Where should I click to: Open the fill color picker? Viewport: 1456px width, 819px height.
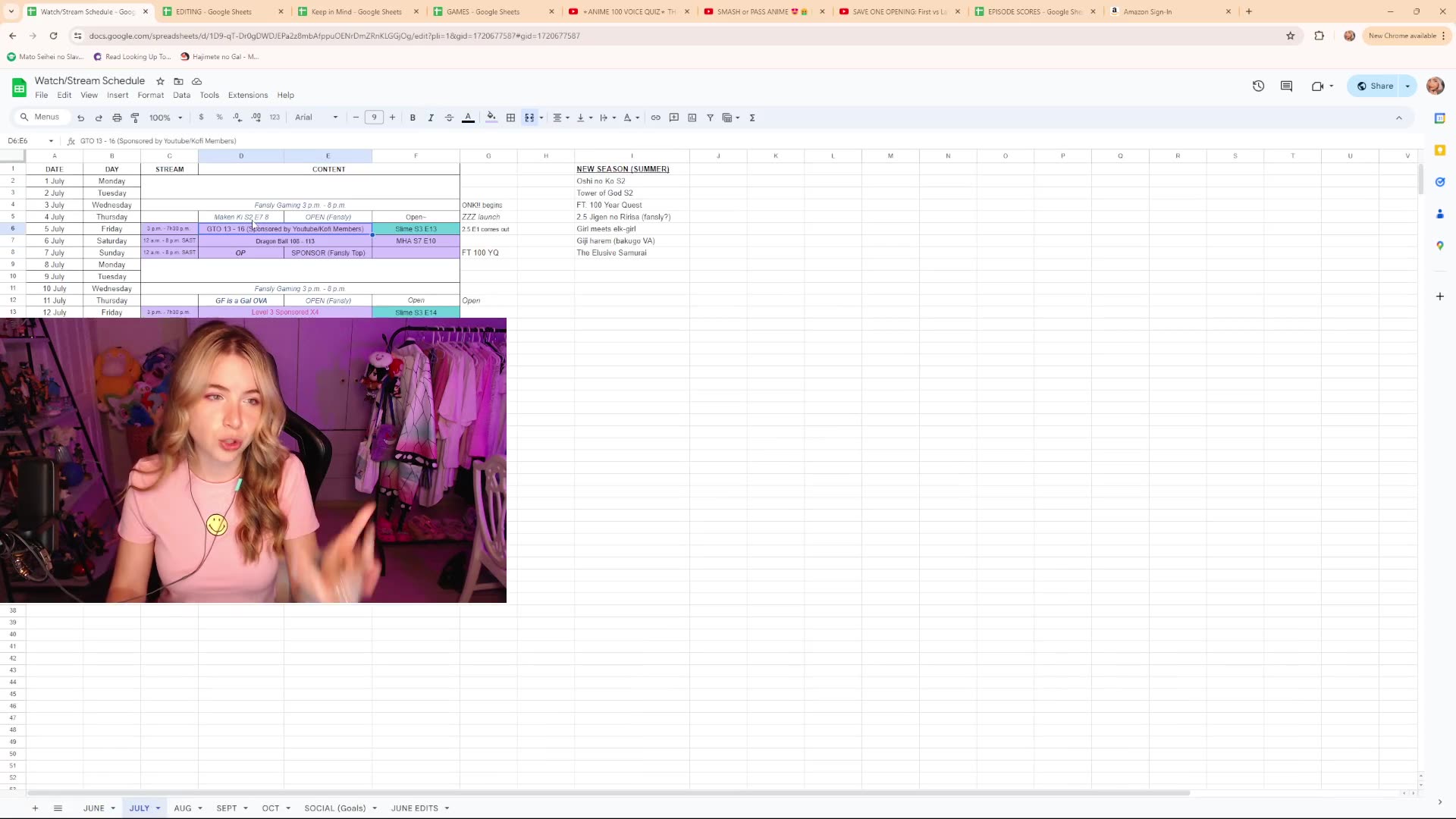(491, 118)
